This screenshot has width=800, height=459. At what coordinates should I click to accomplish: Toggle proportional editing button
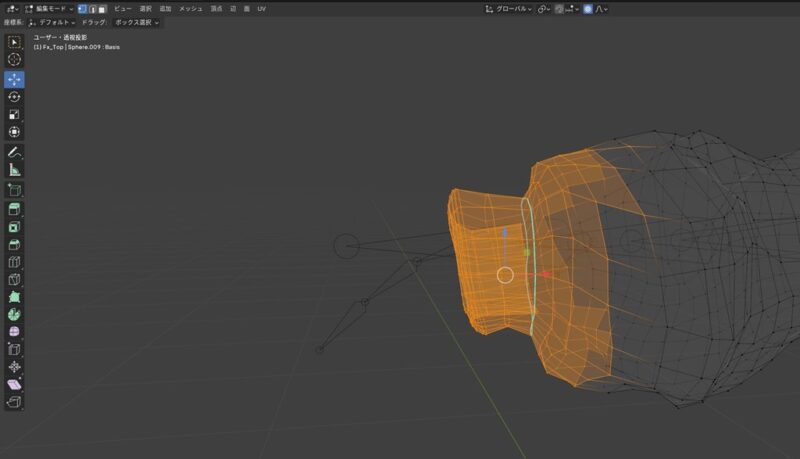tap(588, 8)
